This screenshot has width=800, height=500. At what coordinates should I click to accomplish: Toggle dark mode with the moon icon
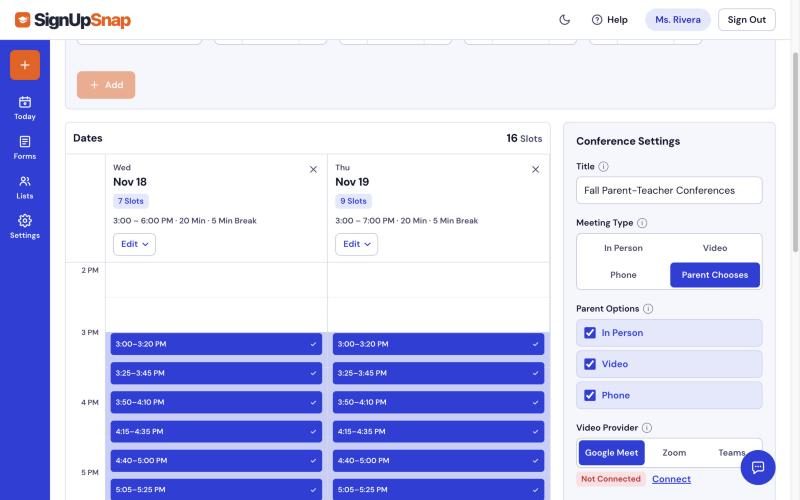564,20
